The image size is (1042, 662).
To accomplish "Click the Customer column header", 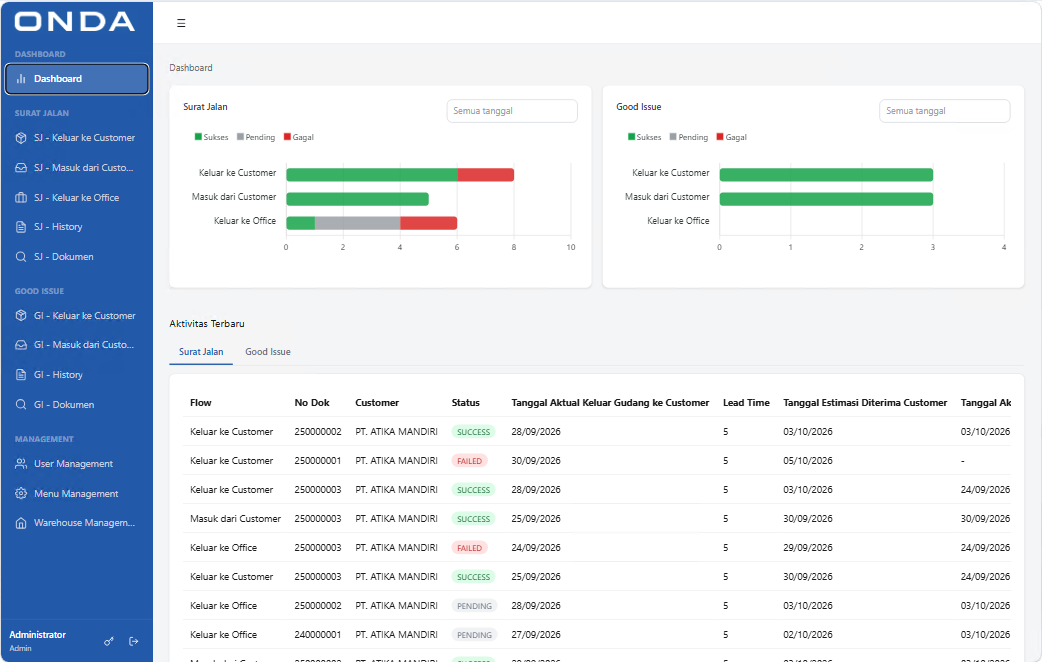I will (x=377, y=403).
